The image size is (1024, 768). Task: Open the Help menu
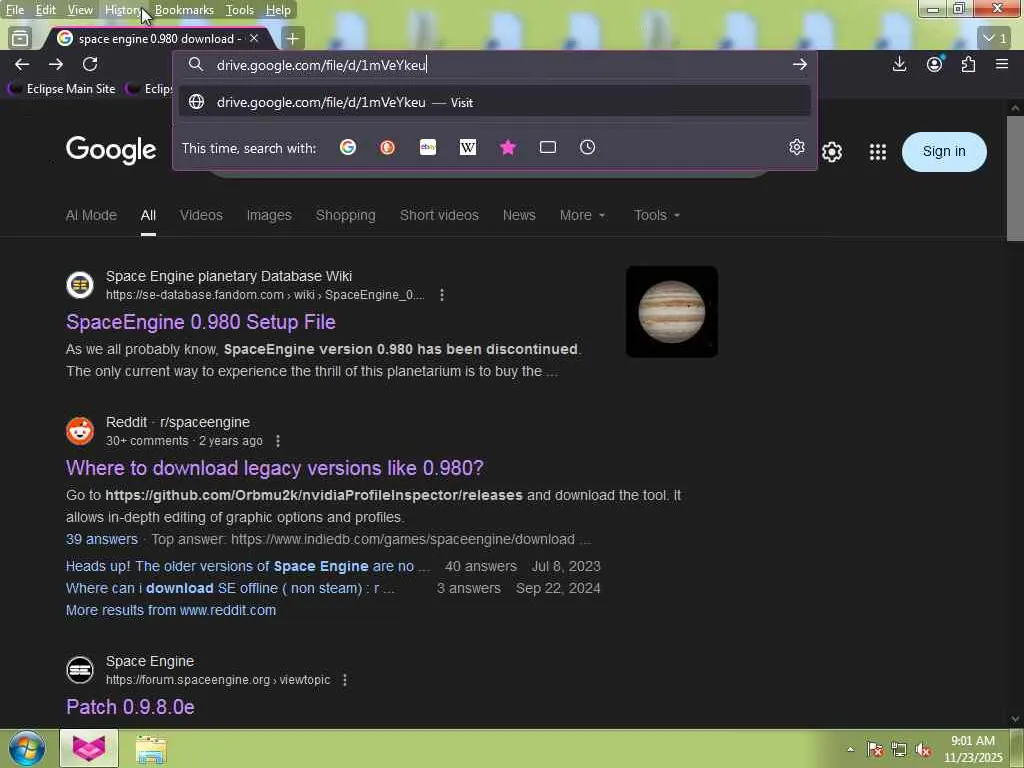pyautogui.click(x=278, y=10)
